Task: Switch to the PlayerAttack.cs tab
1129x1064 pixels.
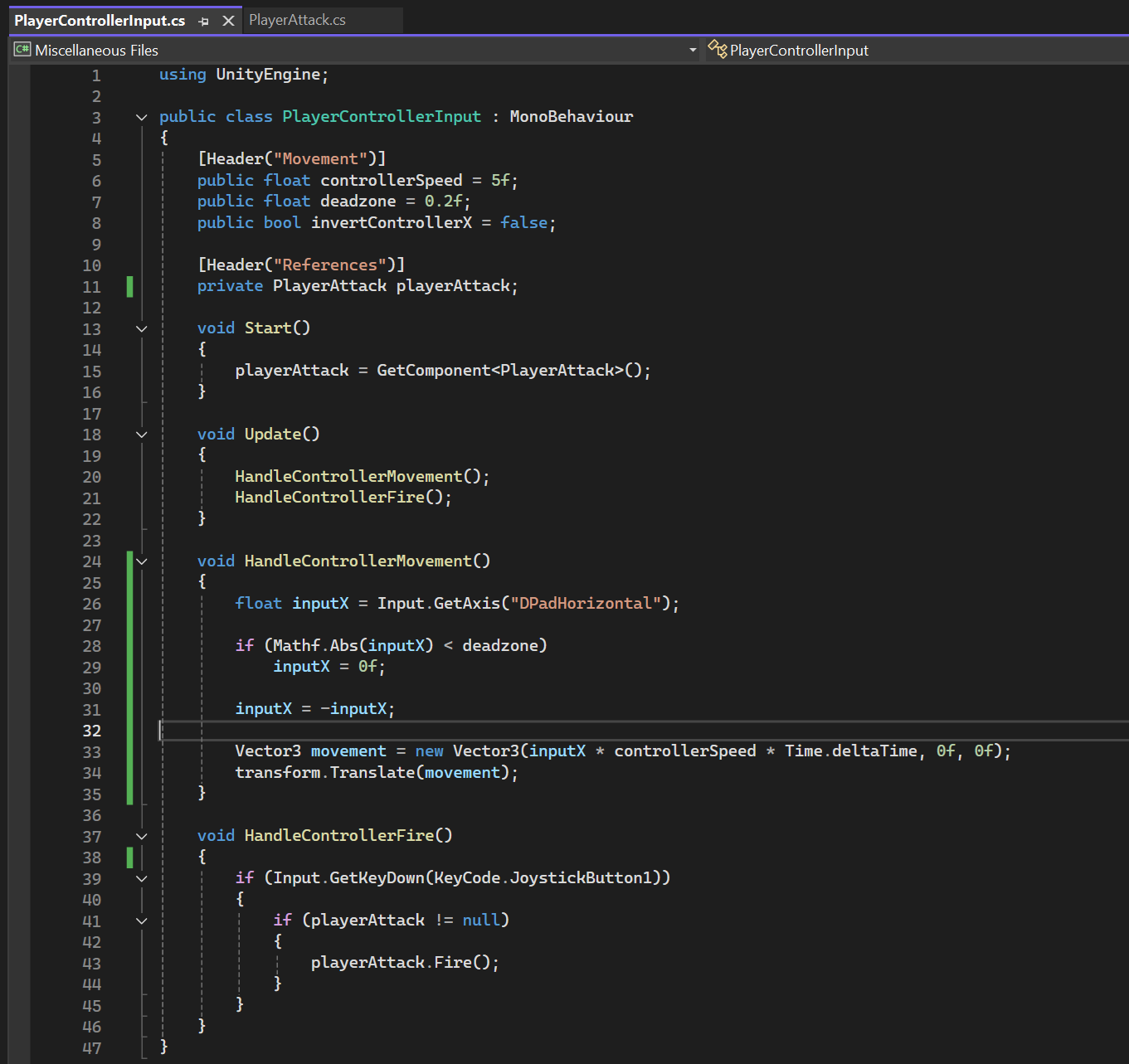Action: pos(297,20)
